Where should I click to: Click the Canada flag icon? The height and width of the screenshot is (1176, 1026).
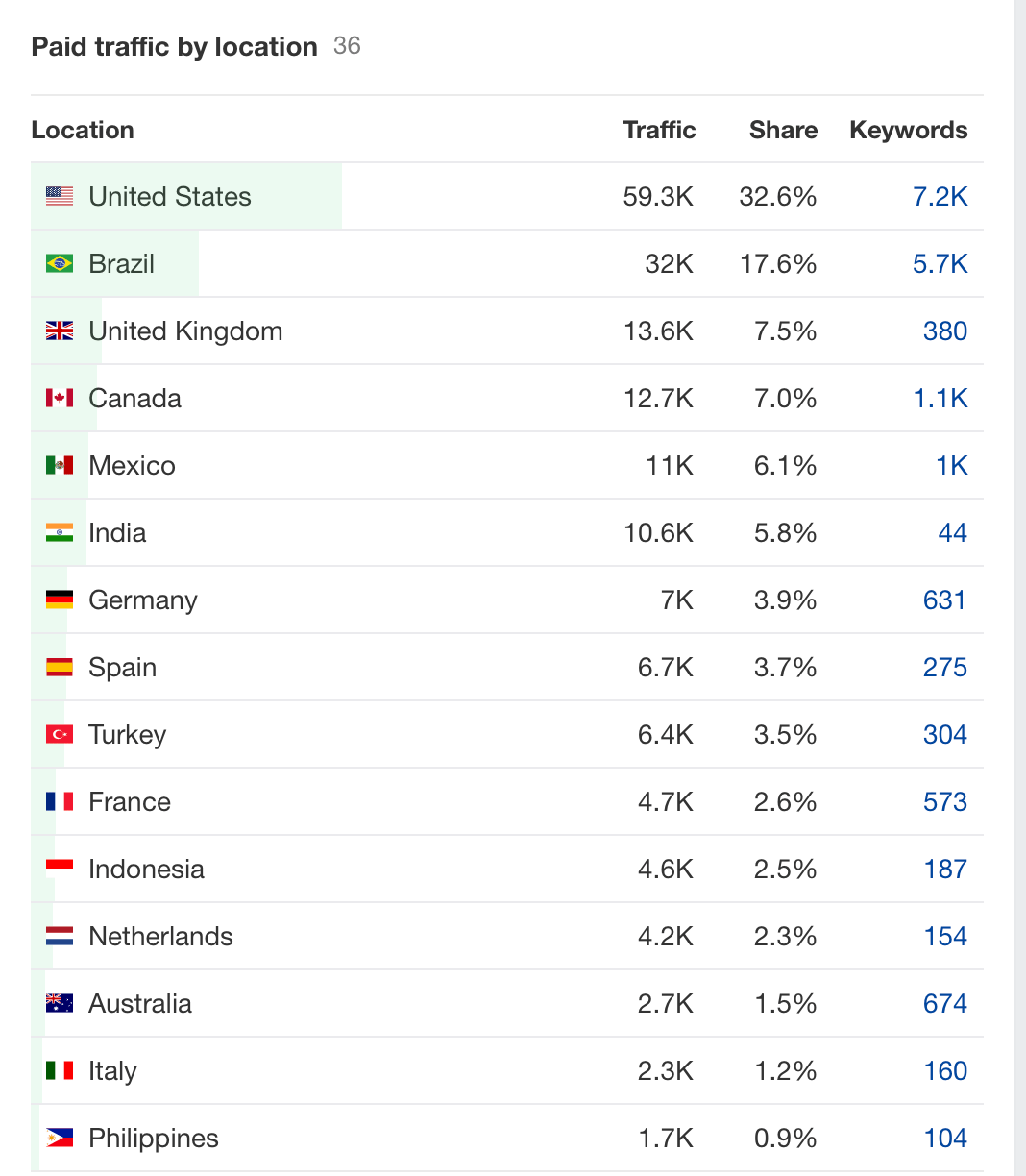(x=59, y=398)
